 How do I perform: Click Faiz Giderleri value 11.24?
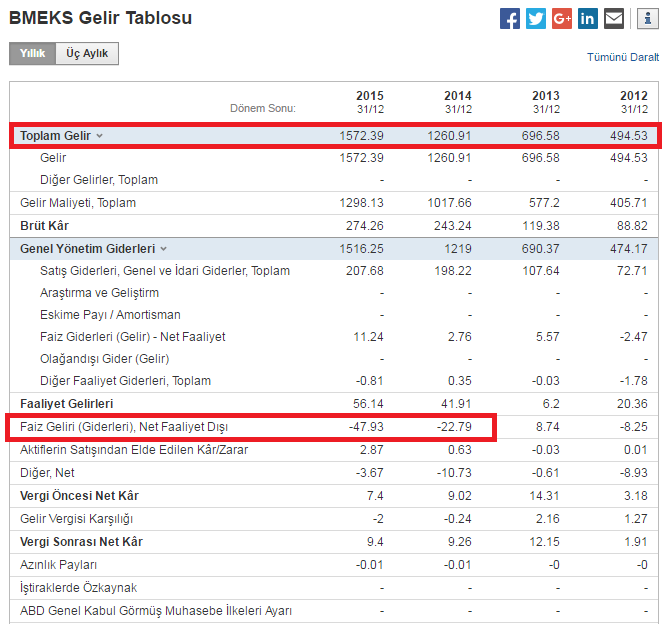click(368, 337)
